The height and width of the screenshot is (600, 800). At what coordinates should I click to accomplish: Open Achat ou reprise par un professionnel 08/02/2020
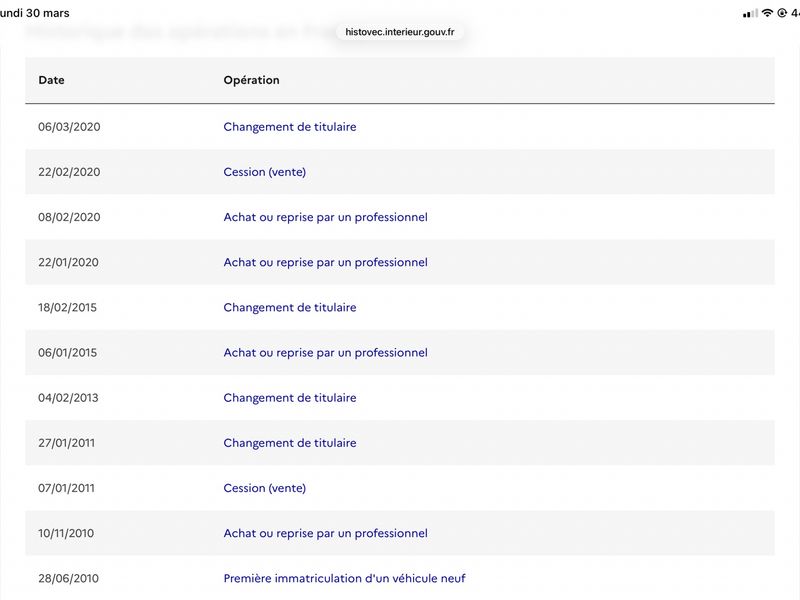point(326,217)
